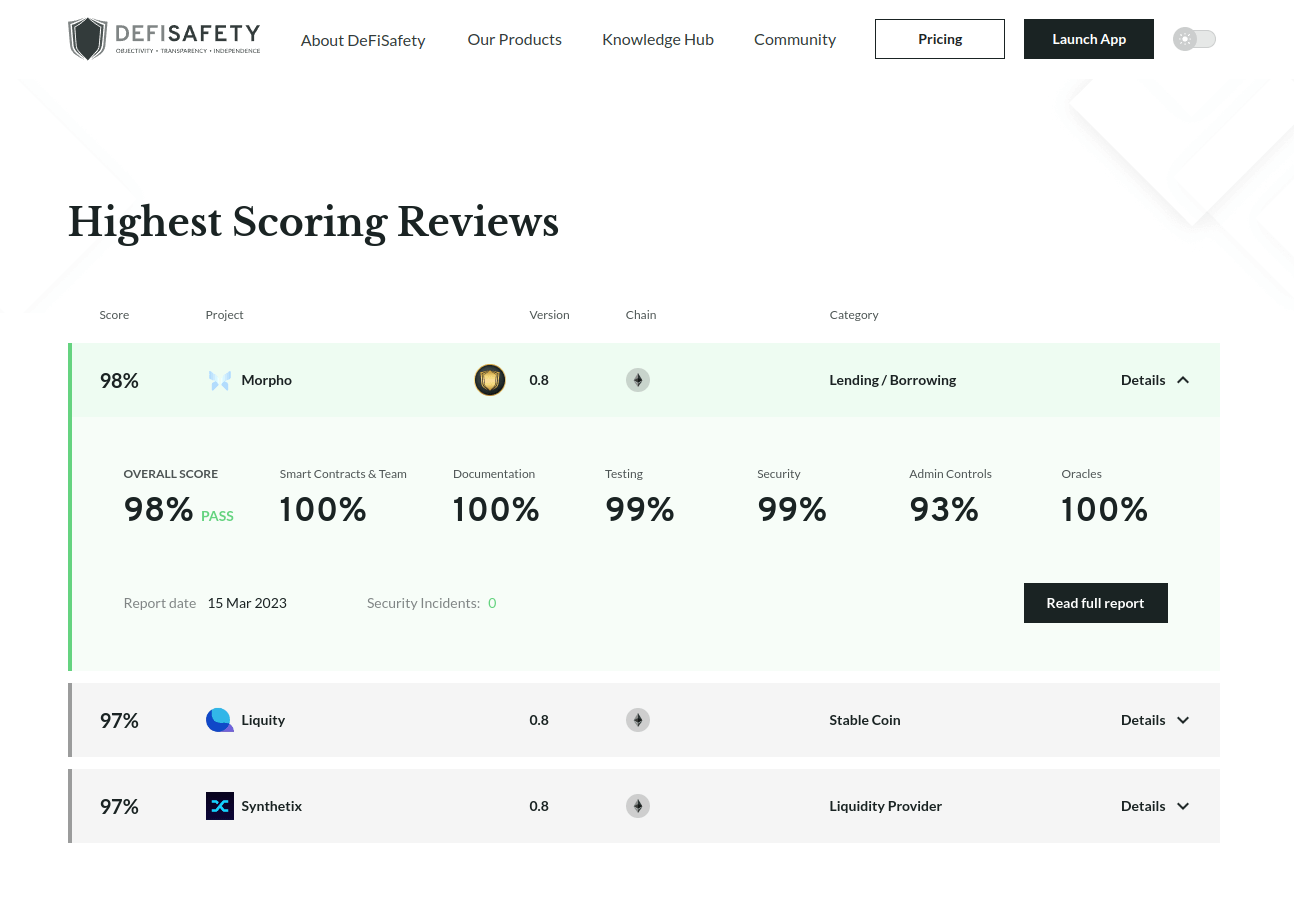Click the Smart Contracts & Team label
This screenshot has width=1294, height=909.
click(x=343, y=474)
